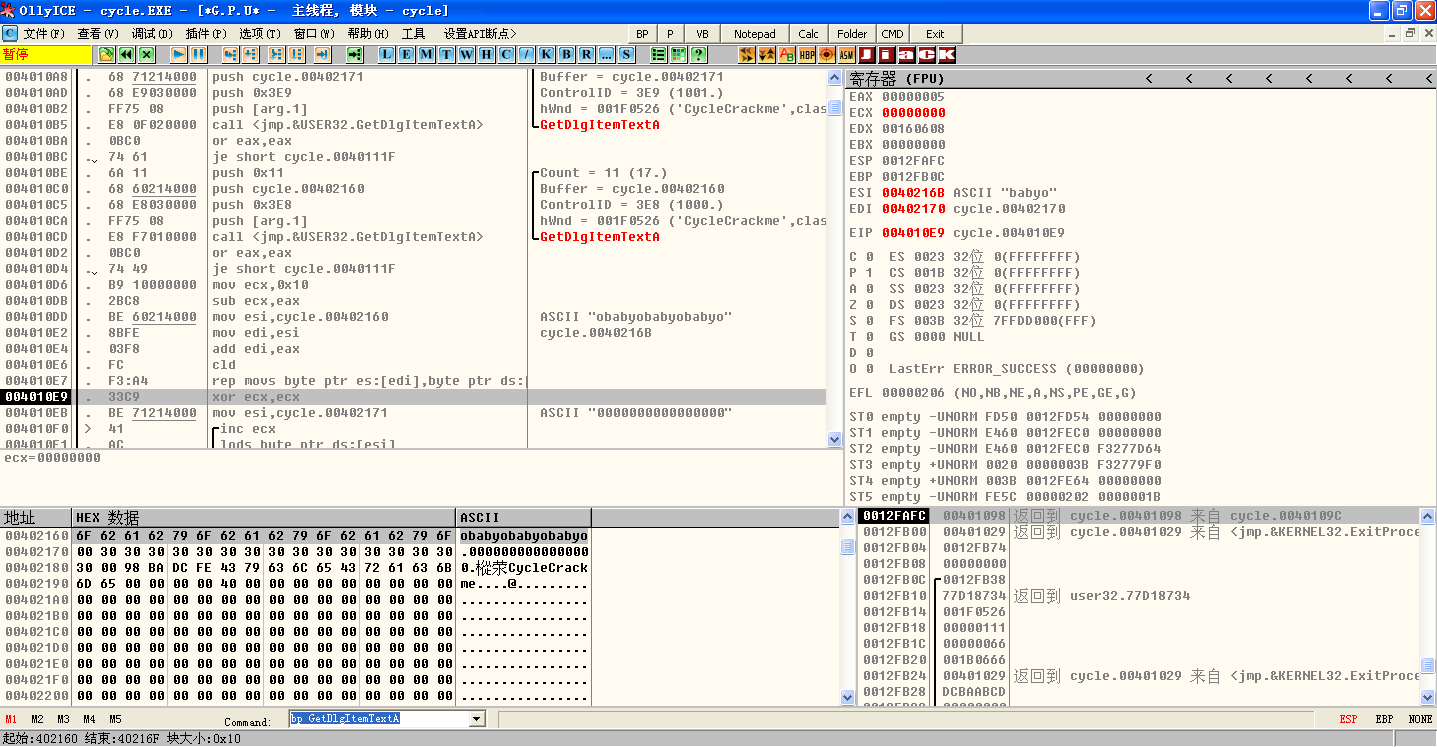Open the 查看(V) menu
The image size is (1437, 747).
pos(97,34)
